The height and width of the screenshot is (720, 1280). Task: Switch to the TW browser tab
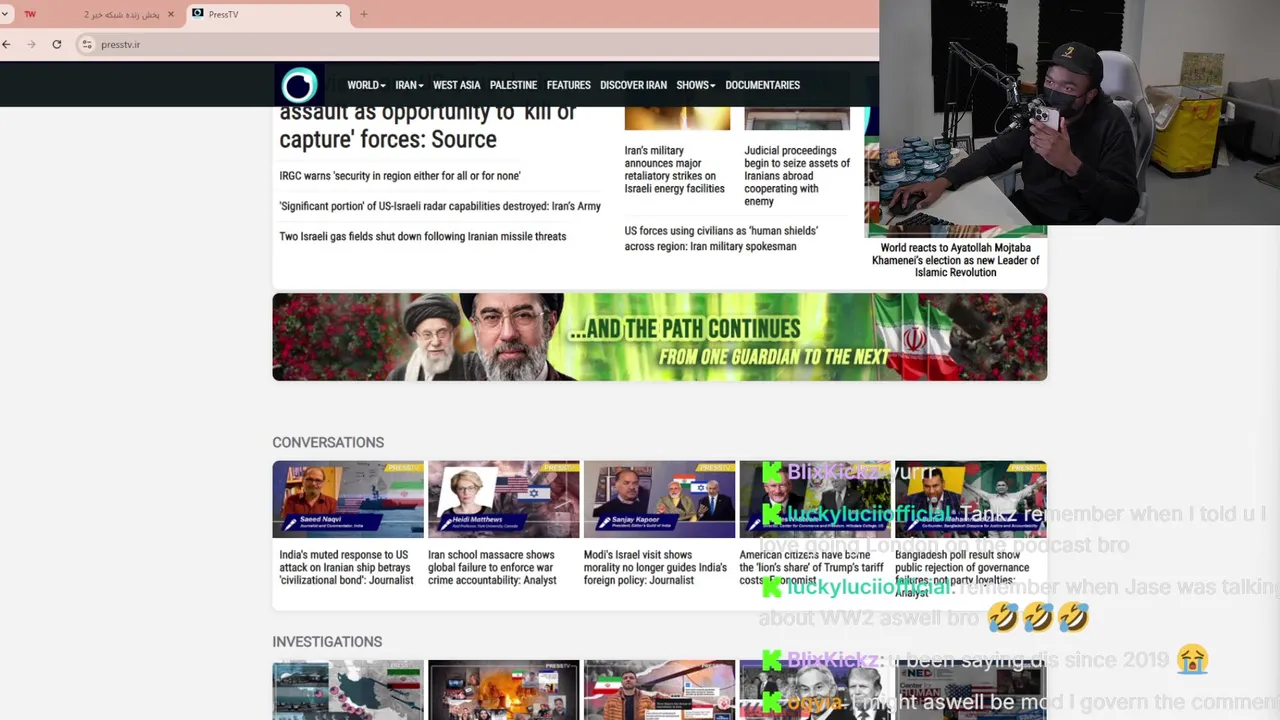coord(30,14)
